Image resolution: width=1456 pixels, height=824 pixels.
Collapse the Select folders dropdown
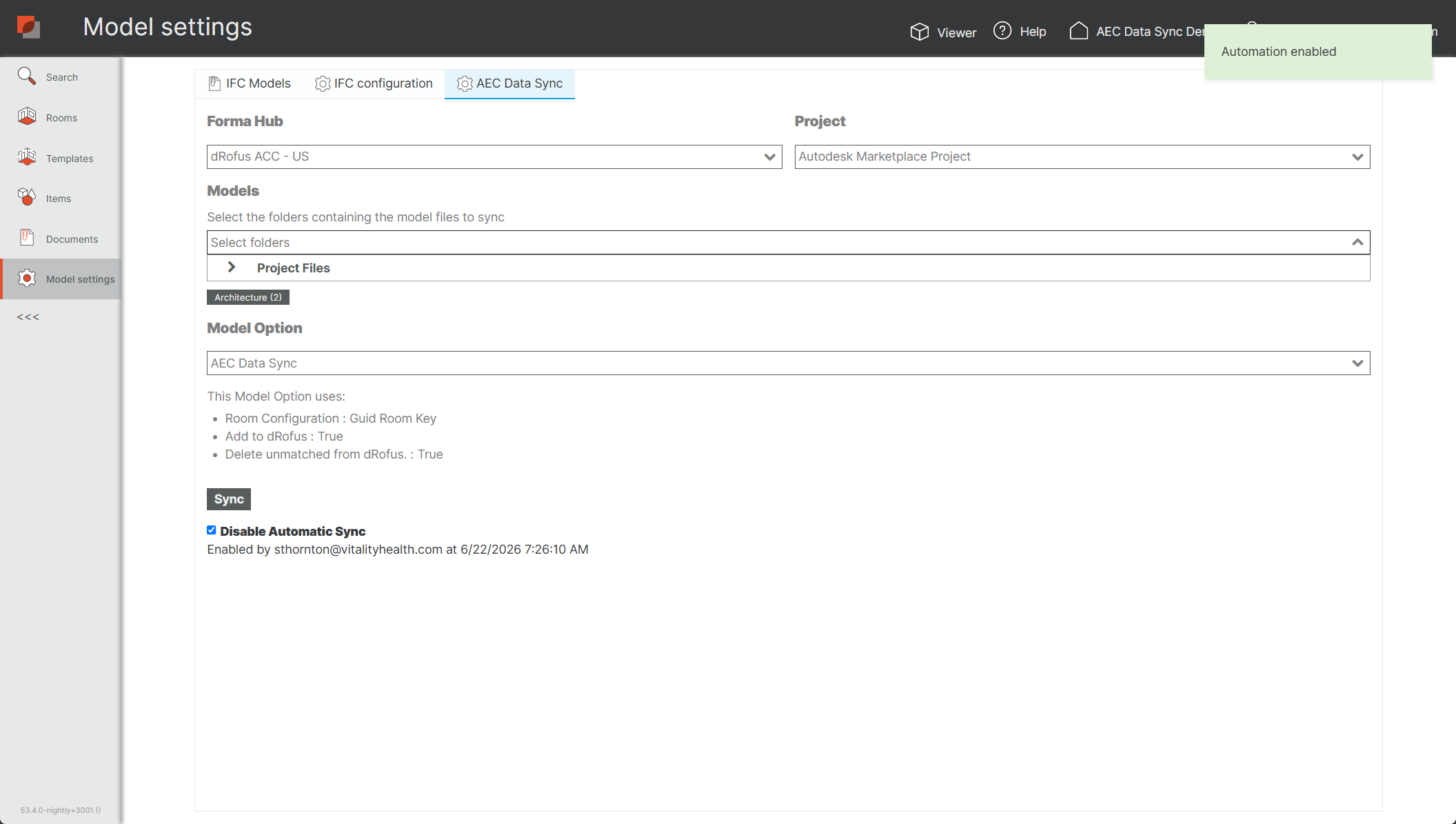(1357, 242)
